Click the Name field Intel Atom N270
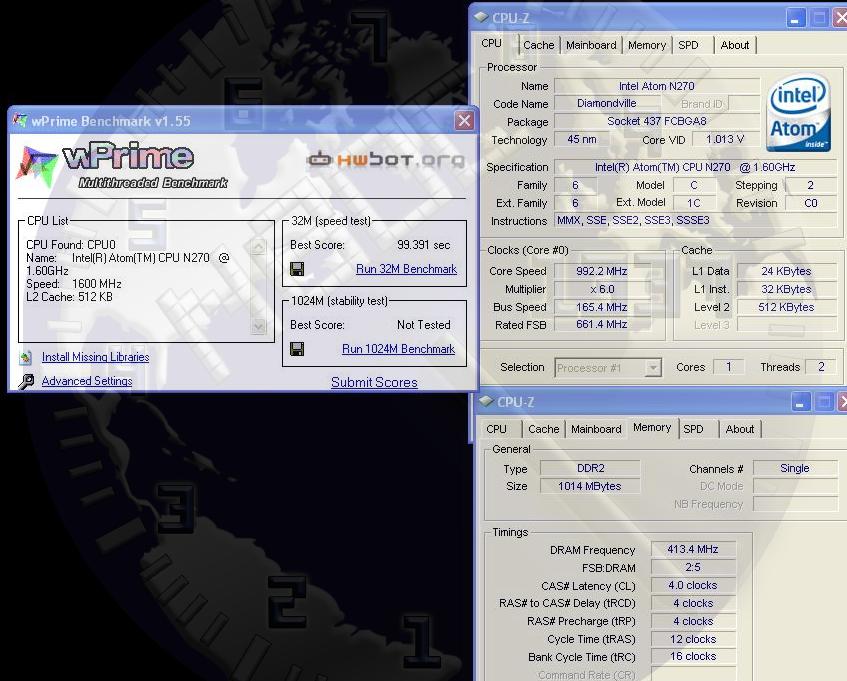The image size is (847, 681). [657, 86]
